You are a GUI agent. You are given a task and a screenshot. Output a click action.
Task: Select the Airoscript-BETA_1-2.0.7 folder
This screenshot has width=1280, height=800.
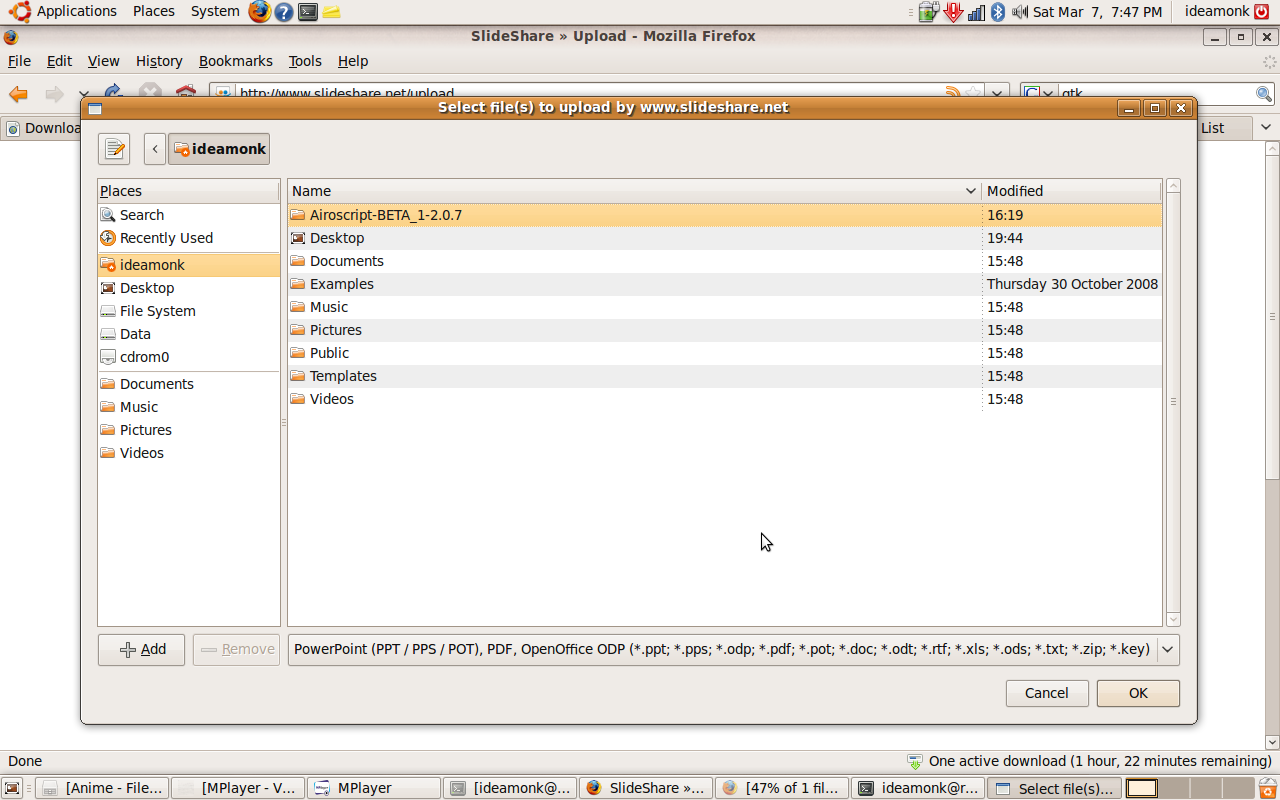725,215
